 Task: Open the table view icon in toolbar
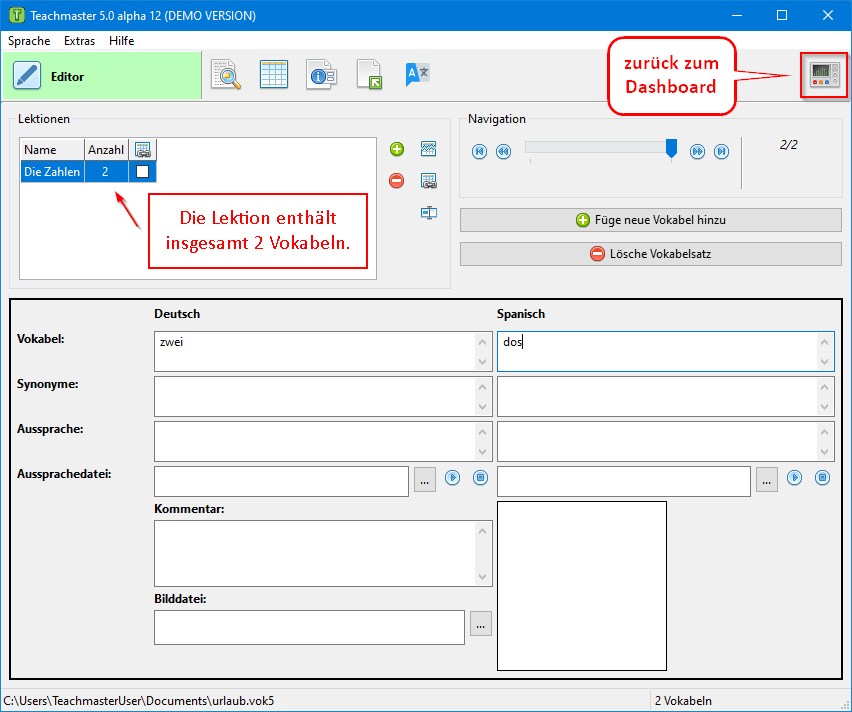pyautogui.click(x=273, y=76)
